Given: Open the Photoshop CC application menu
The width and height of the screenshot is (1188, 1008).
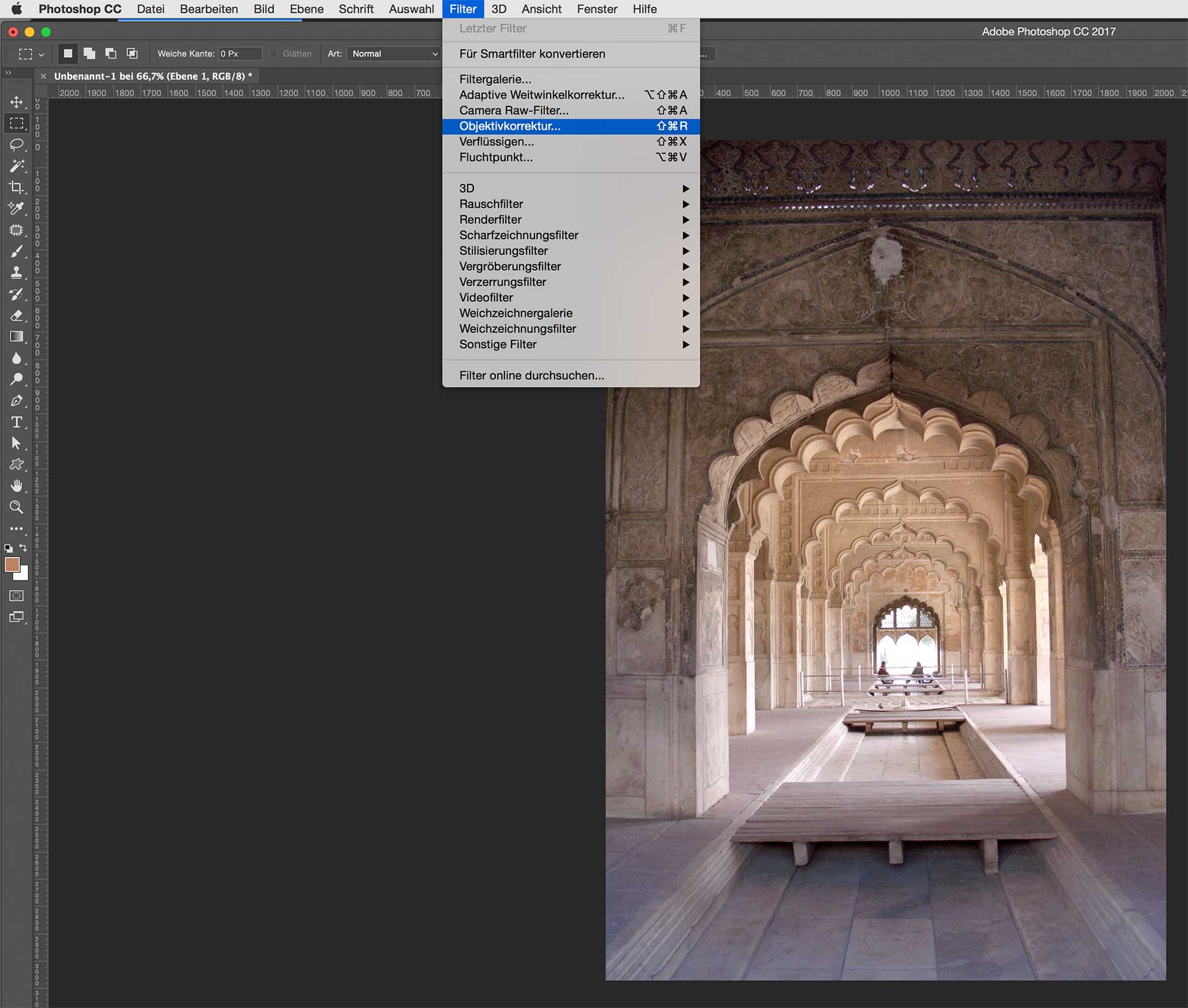Looking at the screenshot, I should click(x=80, y=9).
